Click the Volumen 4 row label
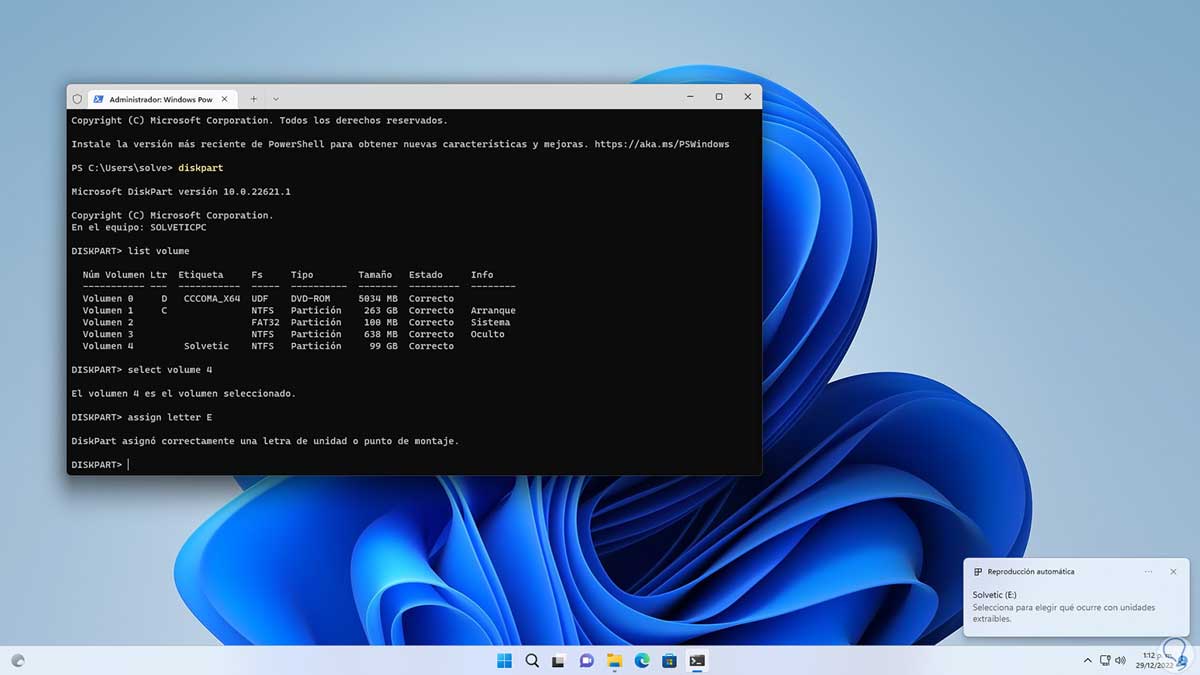 [x=108, y=346]
